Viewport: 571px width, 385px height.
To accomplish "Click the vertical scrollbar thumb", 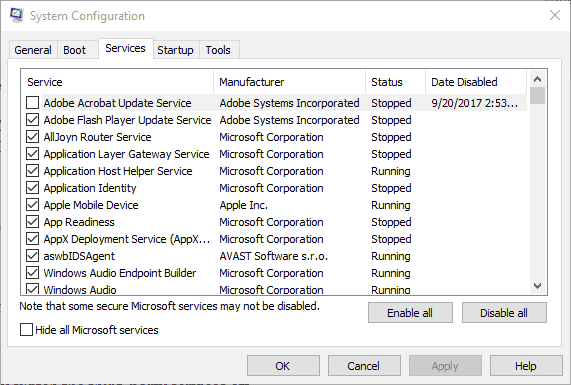I will [x=537, y=95].
